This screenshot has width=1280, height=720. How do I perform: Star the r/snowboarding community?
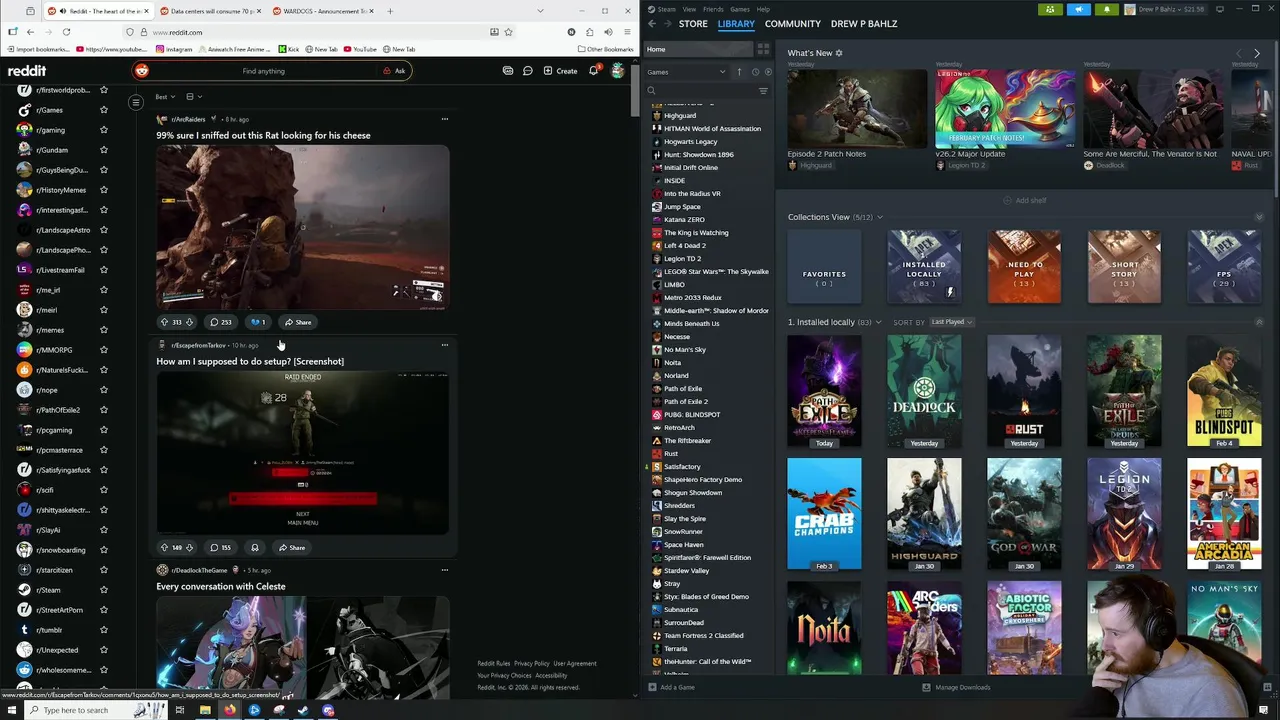(x=103, y=550)
